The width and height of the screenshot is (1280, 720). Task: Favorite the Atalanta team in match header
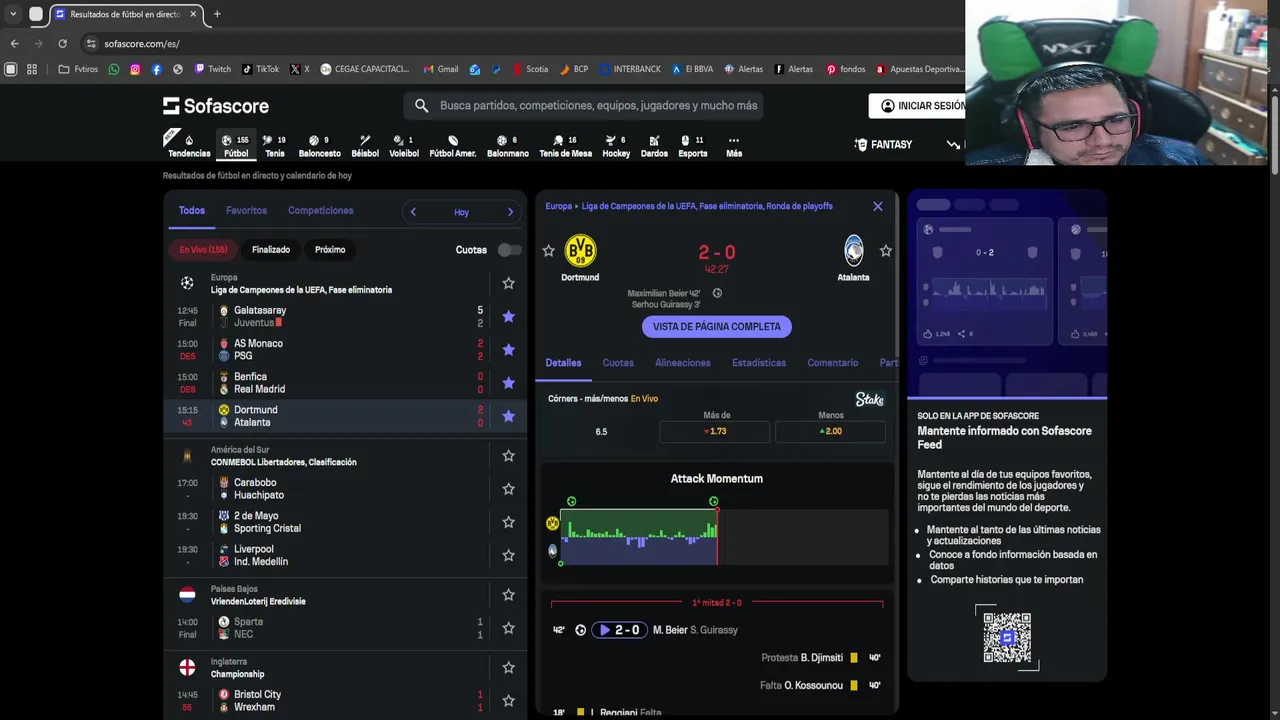coord(885,251)
